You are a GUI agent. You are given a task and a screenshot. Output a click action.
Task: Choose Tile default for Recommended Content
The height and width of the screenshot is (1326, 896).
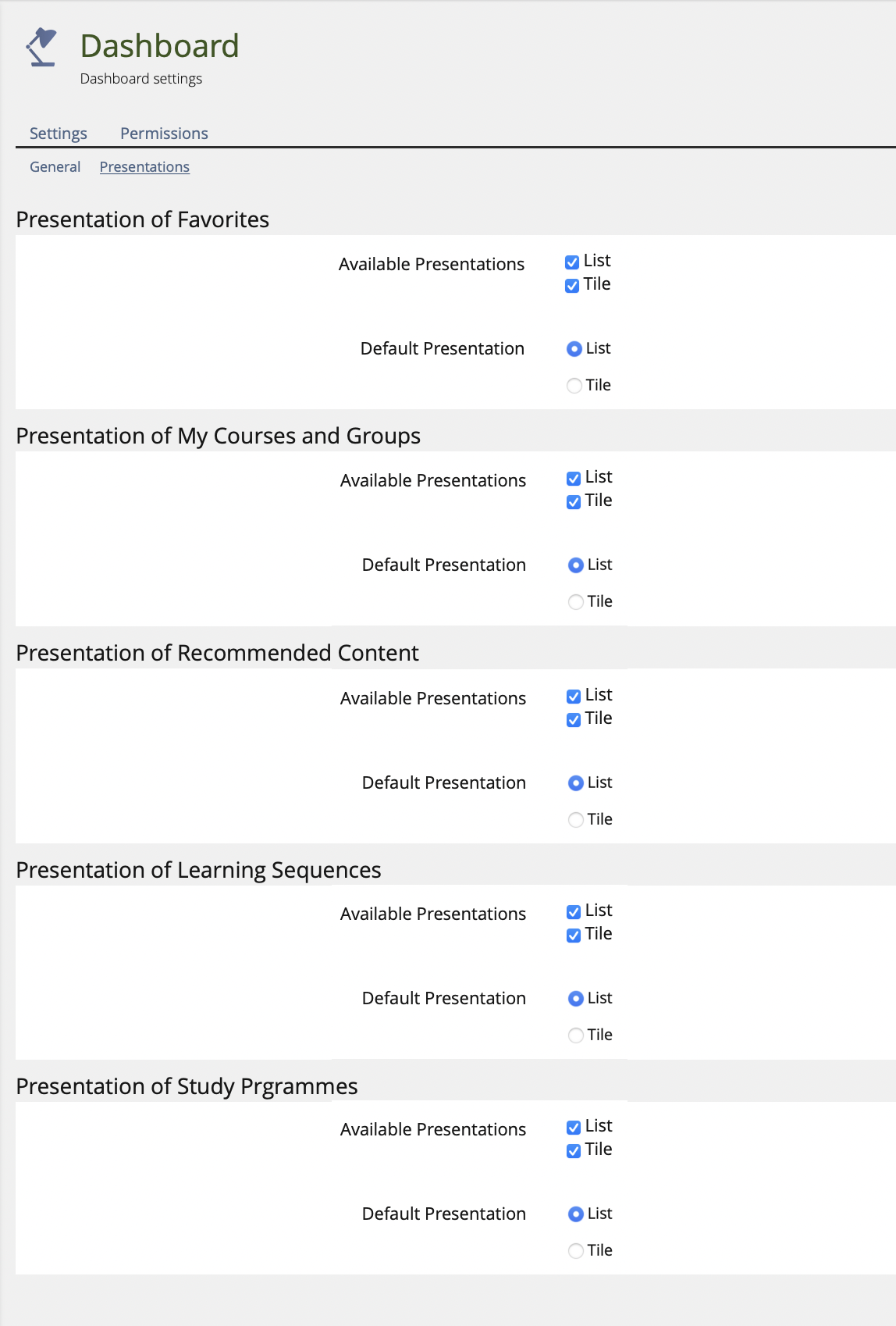coord(576,820)
